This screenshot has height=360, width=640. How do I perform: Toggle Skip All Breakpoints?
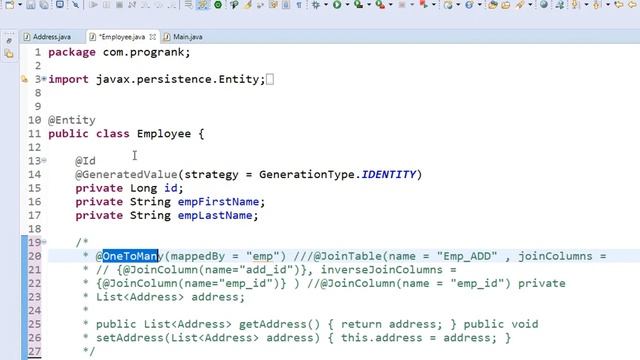click(75, 4)
